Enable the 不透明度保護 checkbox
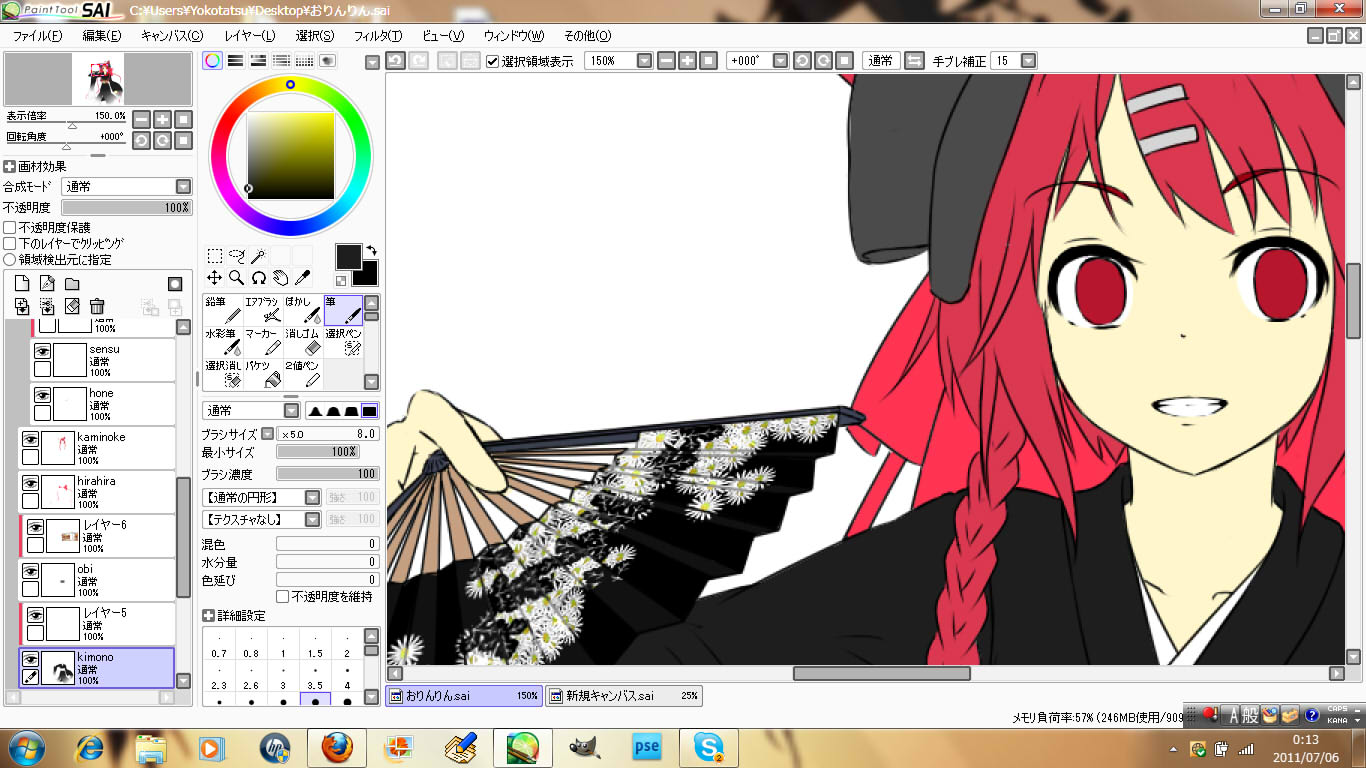1366x769 pixels. coord(10,228)
